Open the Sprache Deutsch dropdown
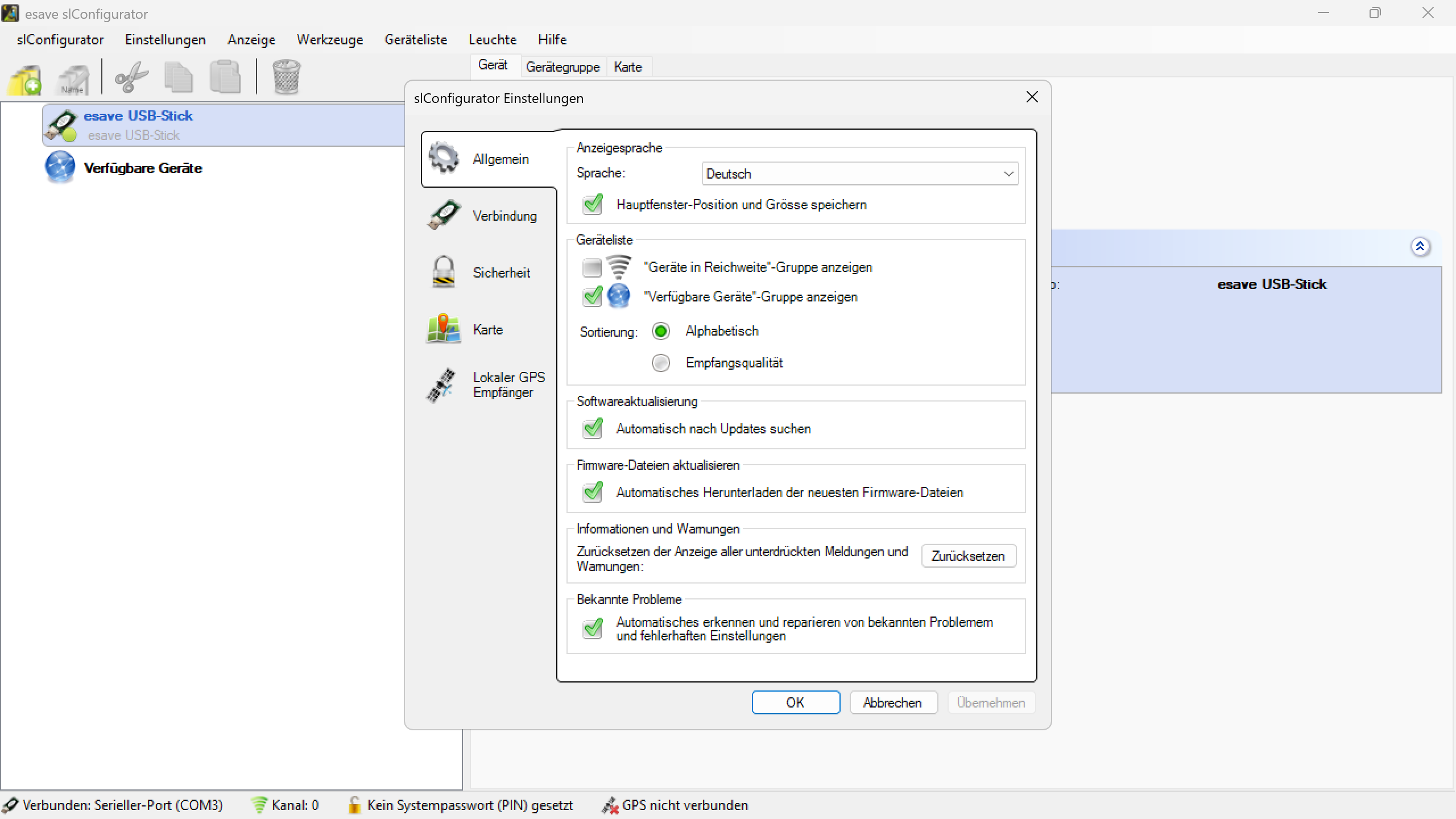 (860, 173)
